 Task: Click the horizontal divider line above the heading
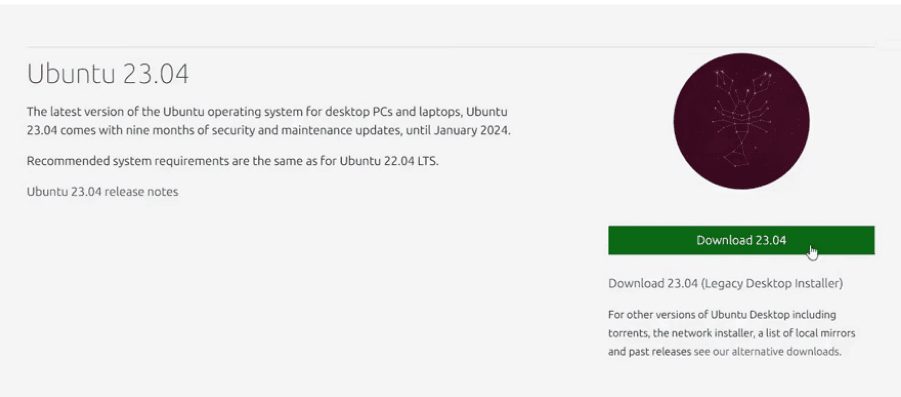450,46
